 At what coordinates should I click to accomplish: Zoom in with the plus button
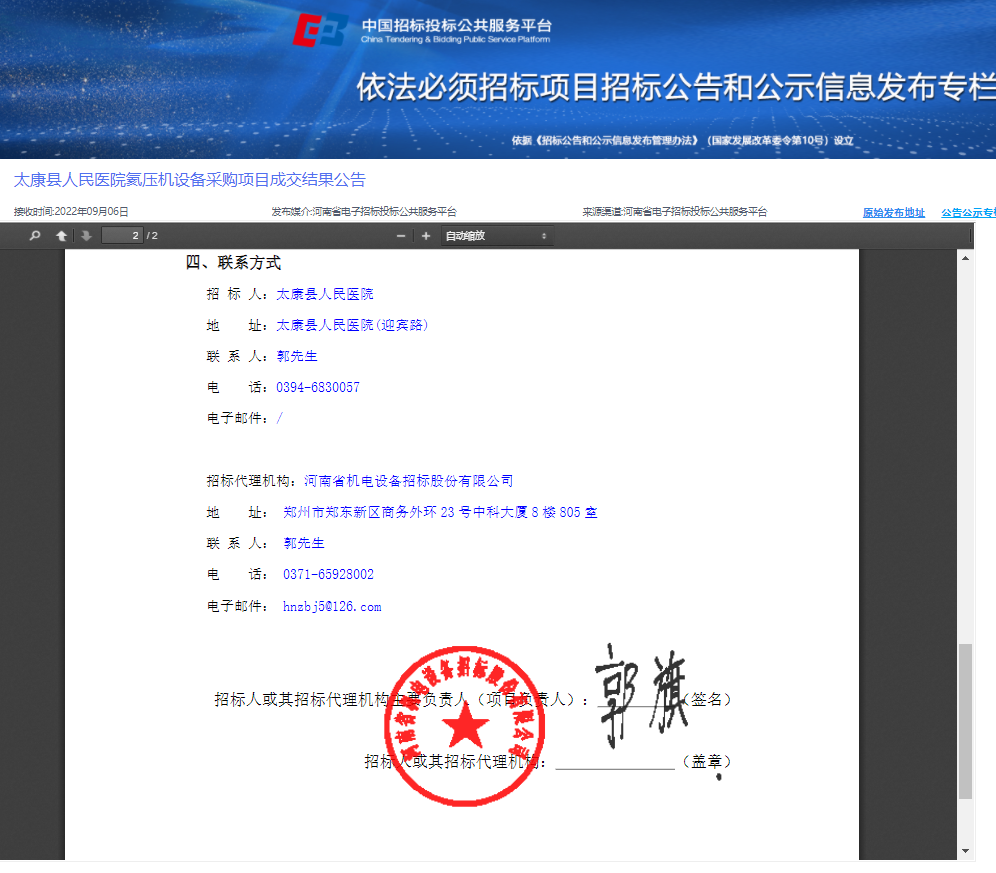click(425, 236)
